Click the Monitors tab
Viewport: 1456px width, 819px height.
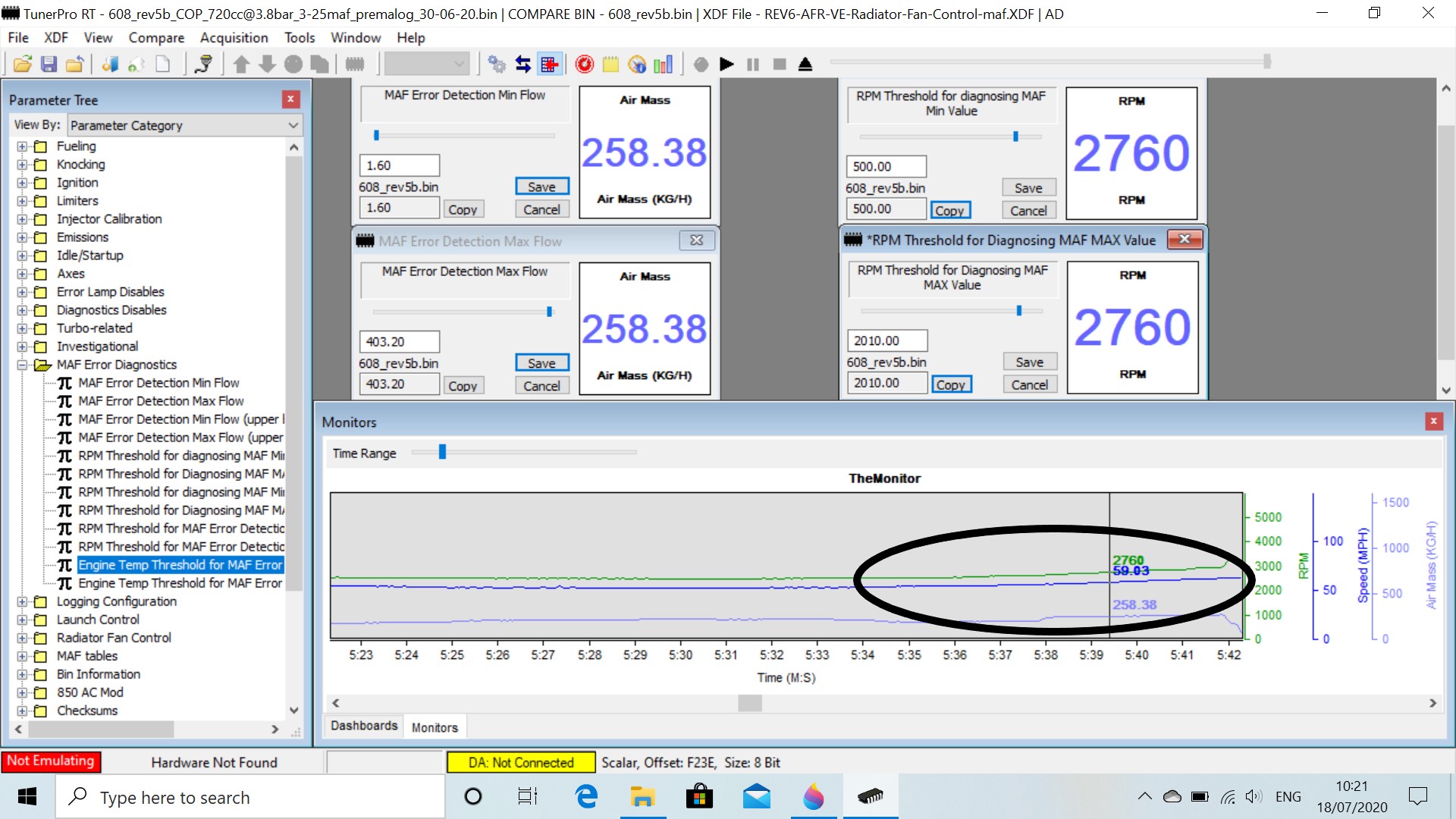(x=432, y=727)
